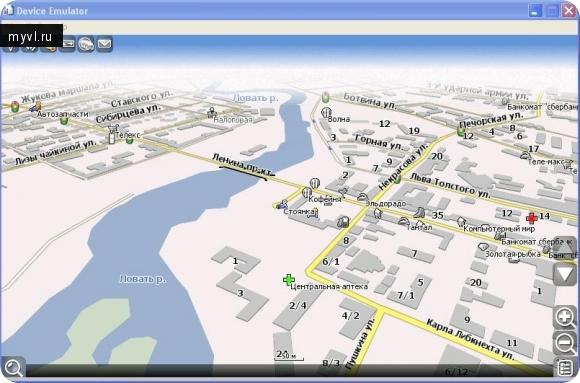The height and width of the screenshot is (383, 580).
Task: Click the traffic light on Ботвина ул.
Action: pos(326,97)
